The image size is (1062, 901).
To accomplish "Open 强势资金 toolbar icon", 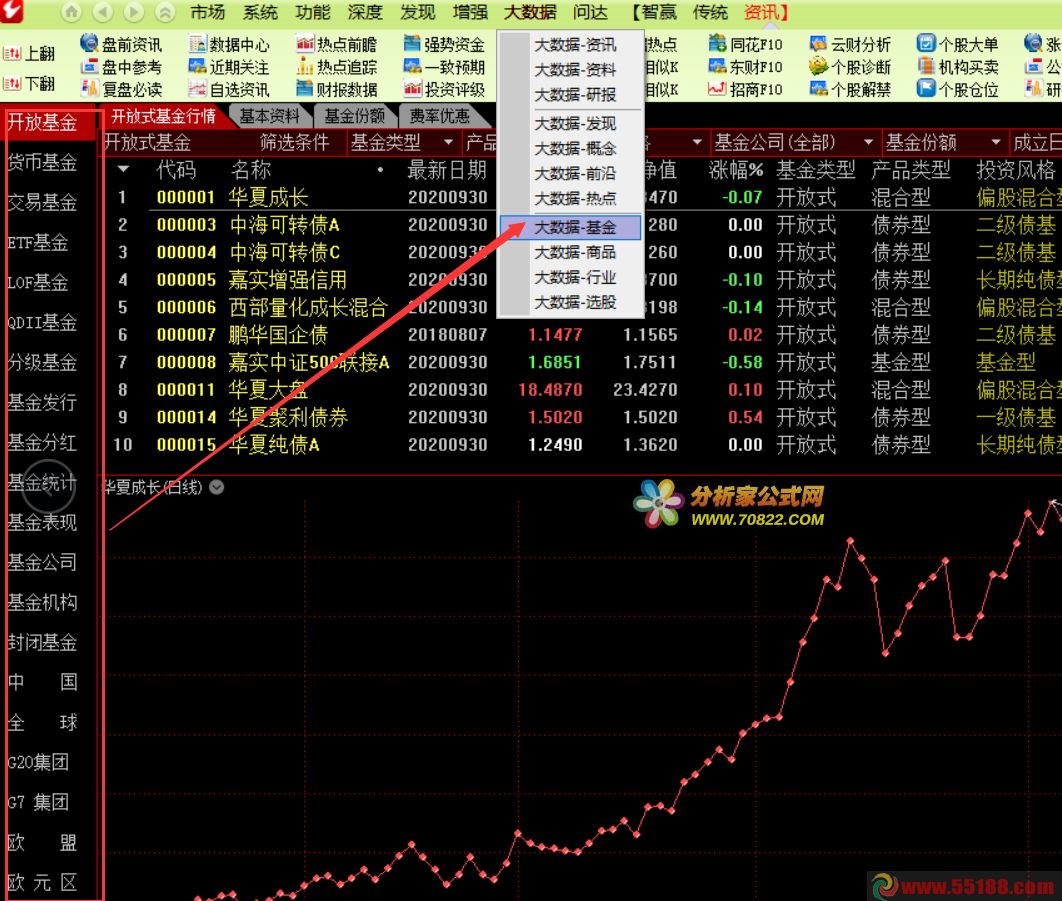I will click(x=412, y=44).
